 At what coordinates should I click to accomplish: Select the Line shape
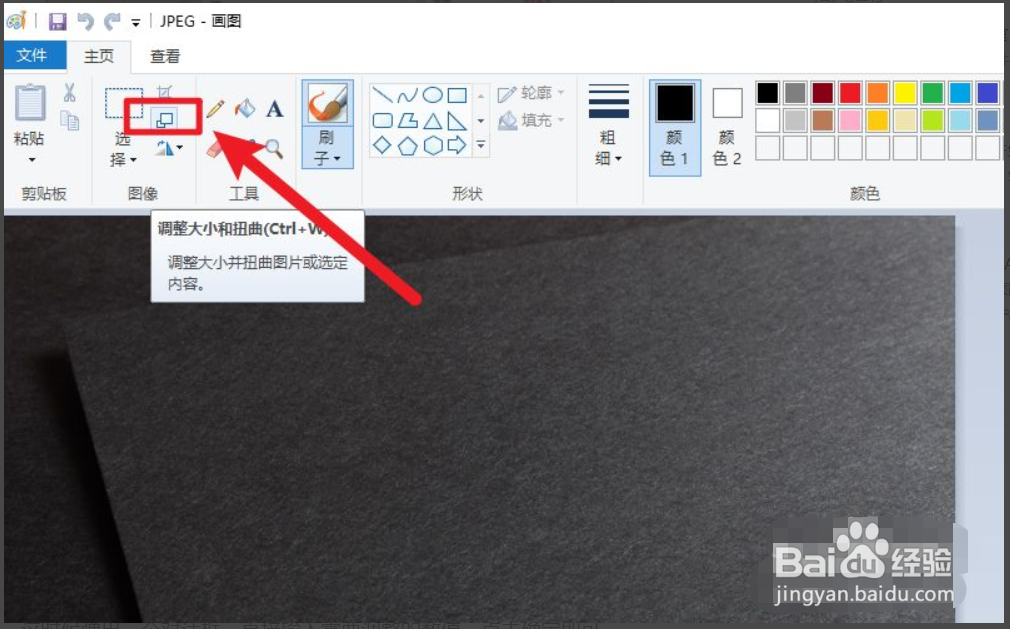pyautogui.click(x=383, y=95)
